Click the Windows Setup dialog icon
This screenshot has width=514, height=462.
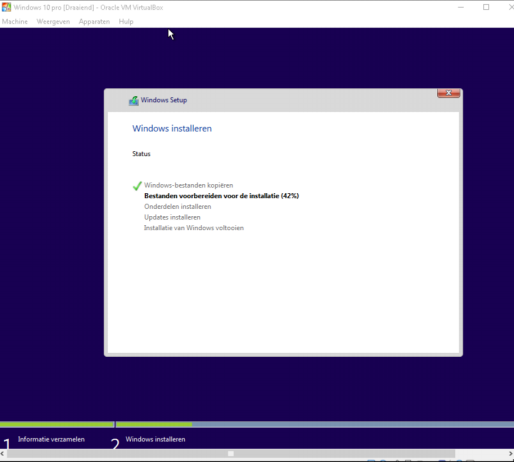point(134,100)
